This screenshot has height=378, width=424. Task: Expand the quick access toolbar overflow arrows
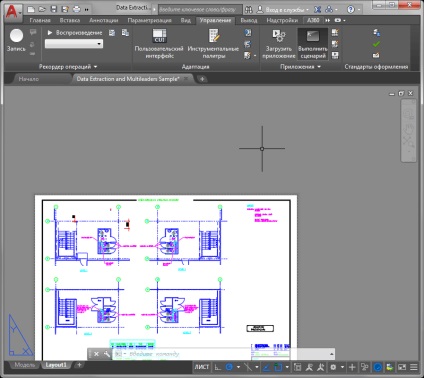click(x=87, y=10)
